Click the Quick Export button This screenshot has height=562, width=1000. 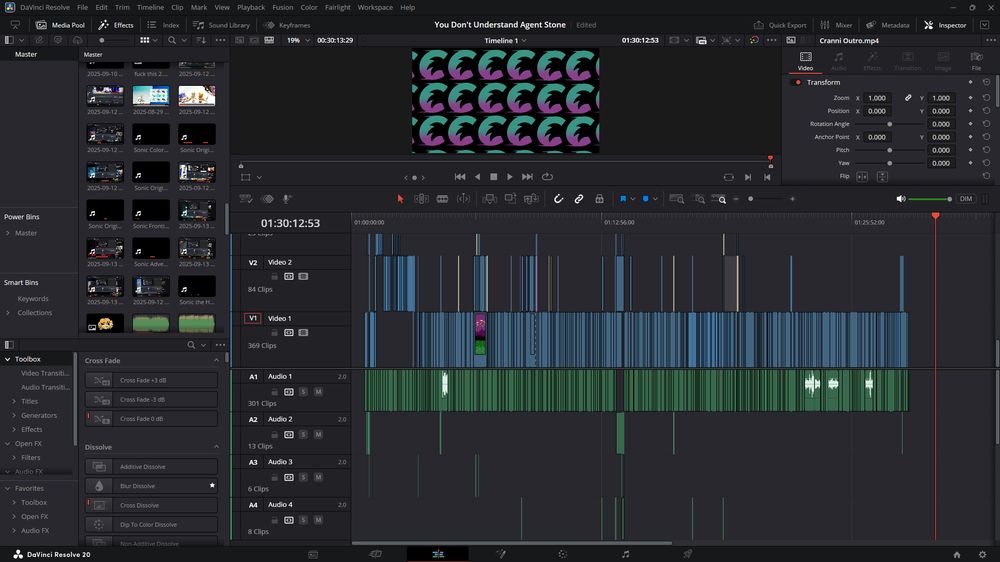click(x=781, y=25)
